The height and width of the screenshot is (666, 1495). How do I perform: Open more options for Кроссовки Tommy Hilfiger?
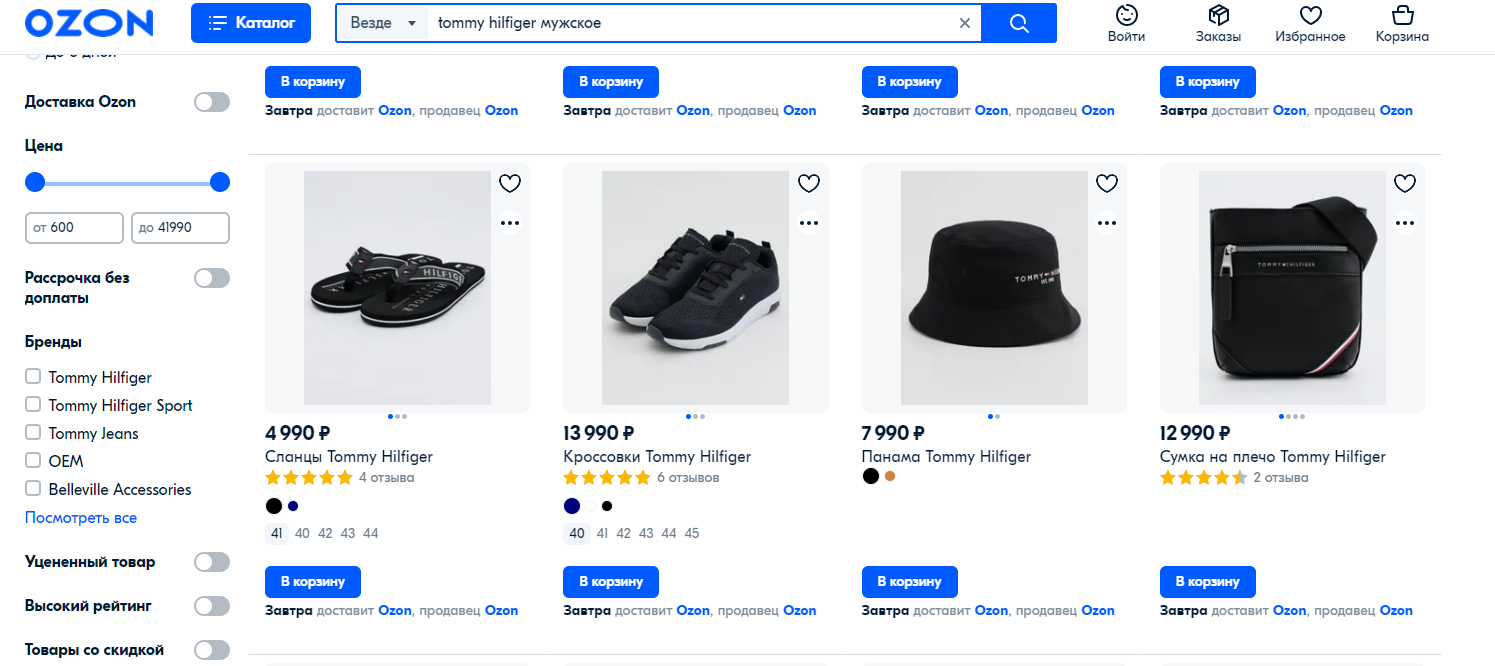[x=808, y=223]
